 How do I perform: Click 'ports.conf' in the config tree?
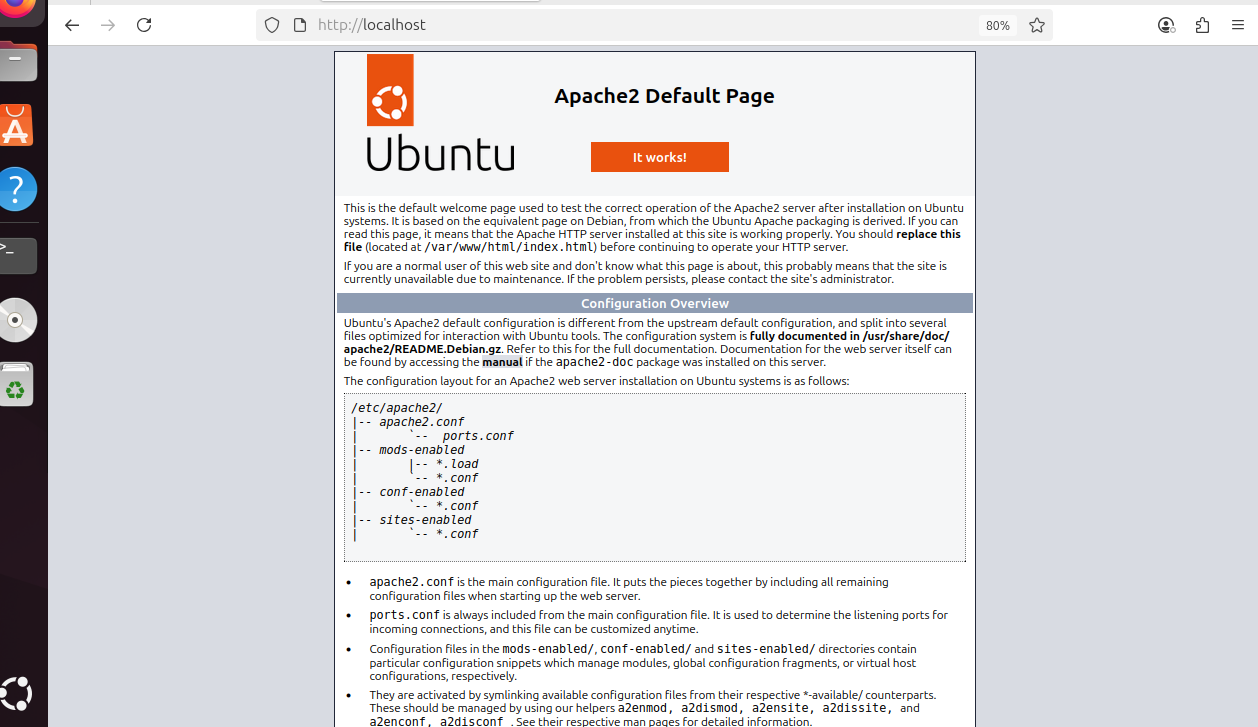coord(478,436)
